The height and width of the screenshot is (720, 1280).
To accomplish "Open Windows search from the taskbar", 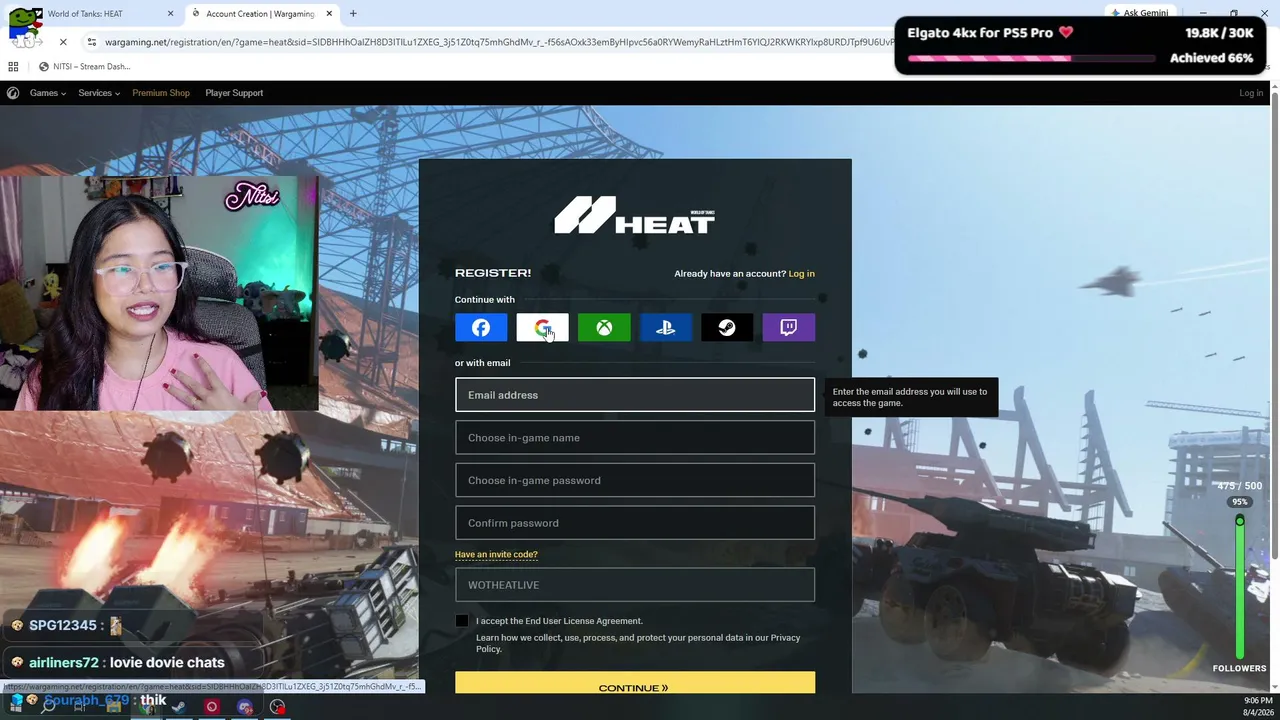I will coord(48,707).
